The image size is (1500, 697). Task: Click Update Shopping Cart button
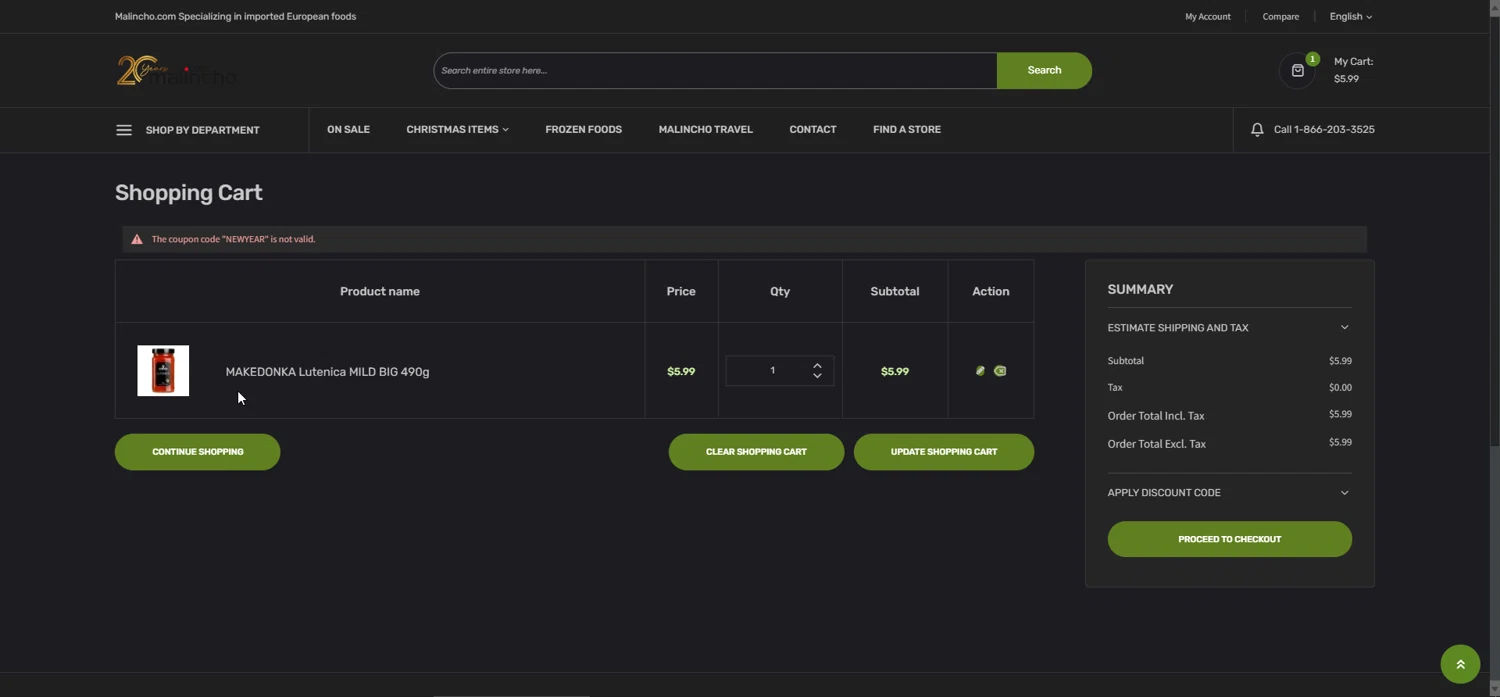coord(944,452)
